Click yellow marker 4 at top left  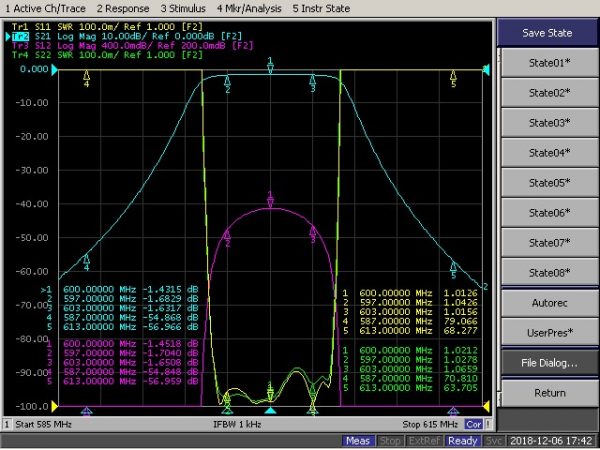point(87,78)
